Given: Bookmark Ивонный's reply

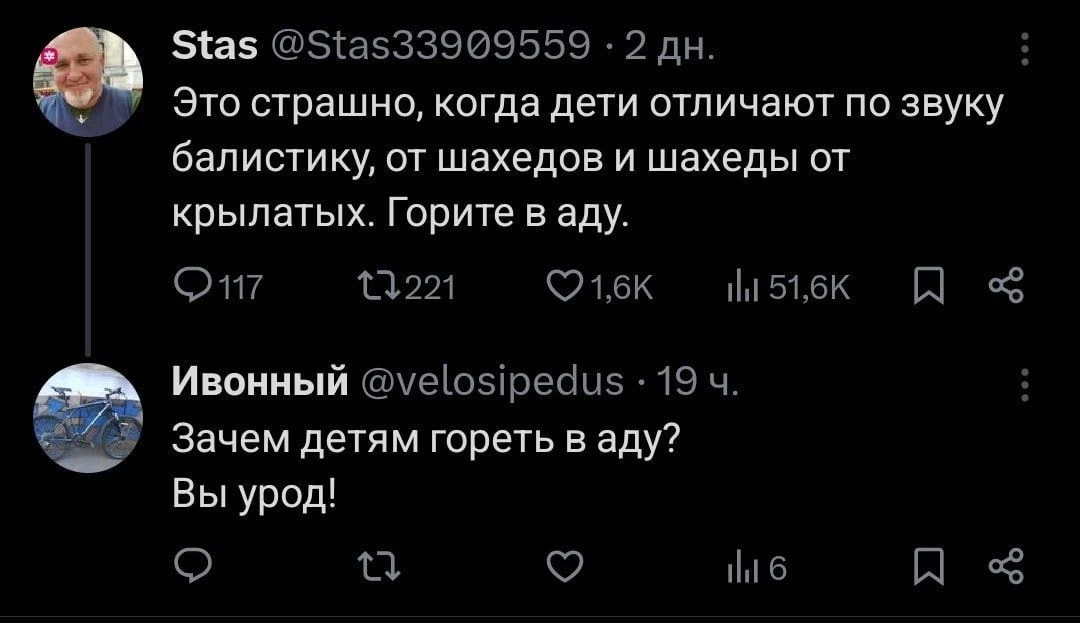Looking at the screenshot, I should (x=926, y=568).
